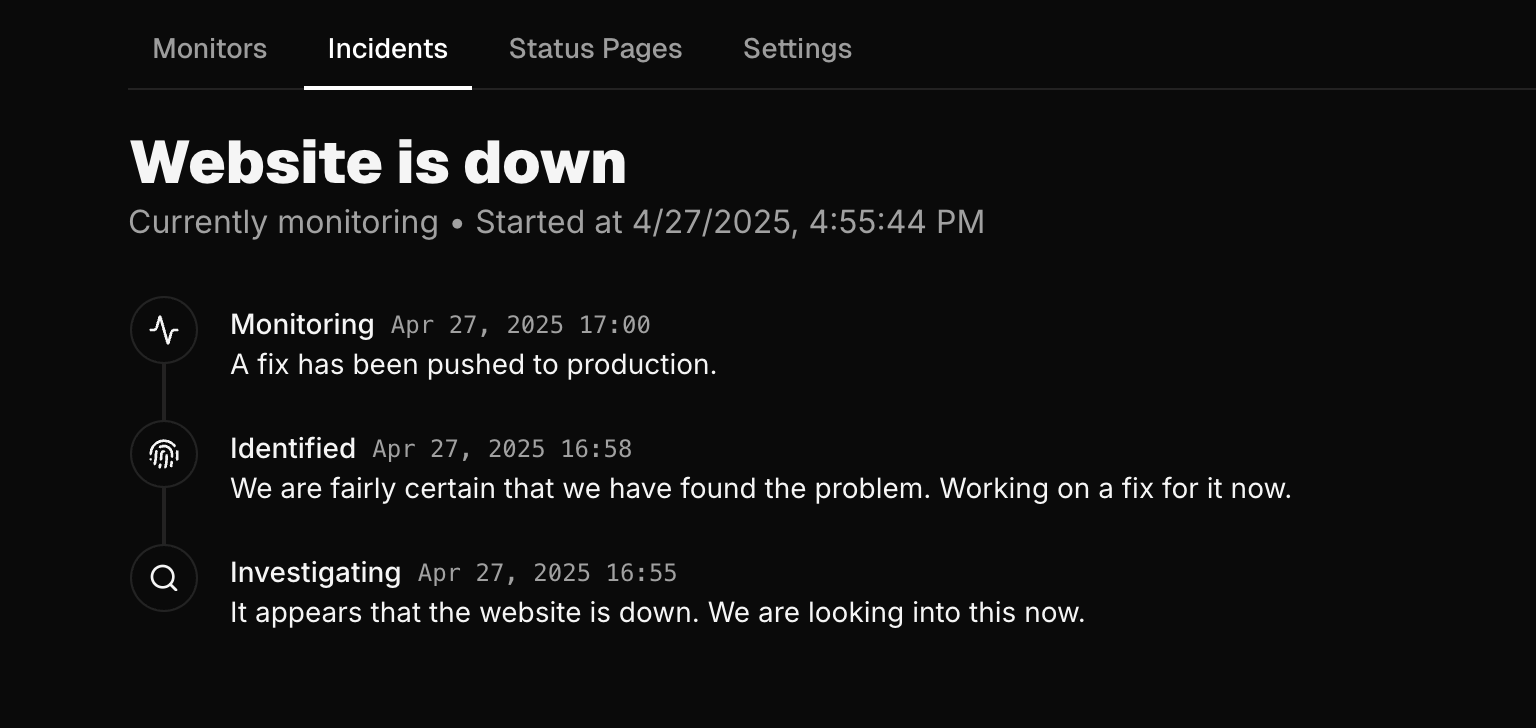Click the Apr 27, 2025 16:58 timestamp
1536x728 pixels.
click(x=502, y=449)
